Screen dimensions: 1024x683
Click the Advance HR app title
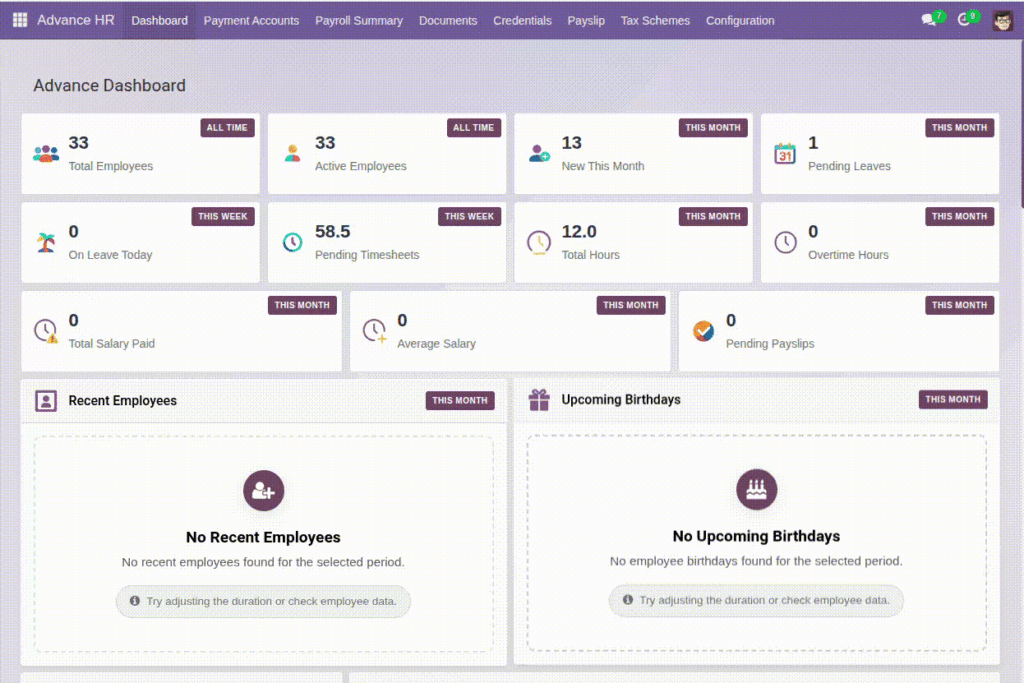pyautogui.click(x=76, y=20)
